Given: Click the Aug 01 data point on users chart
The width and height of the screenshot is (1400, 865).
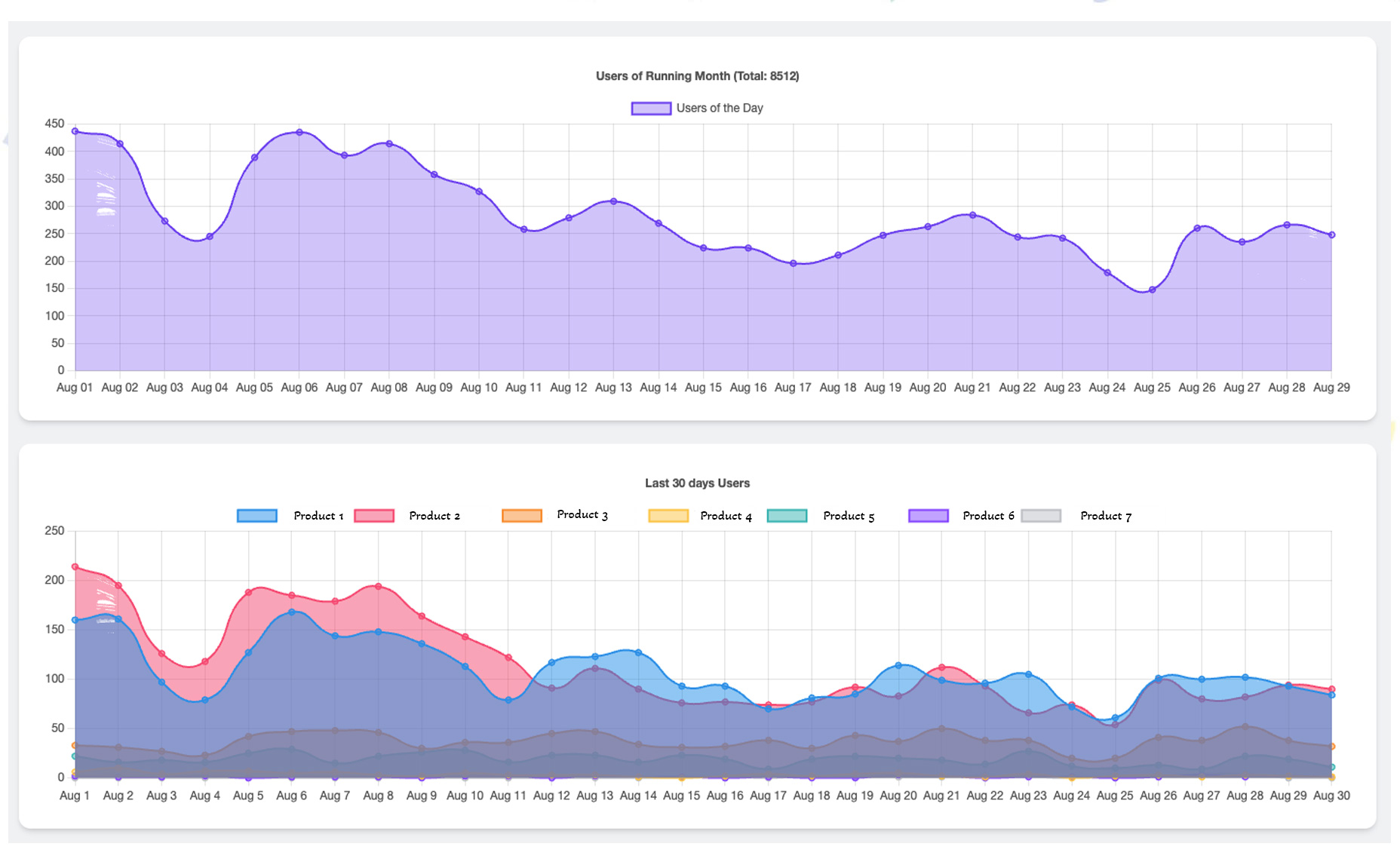Looking at the screenshot, I should point(75,131).
